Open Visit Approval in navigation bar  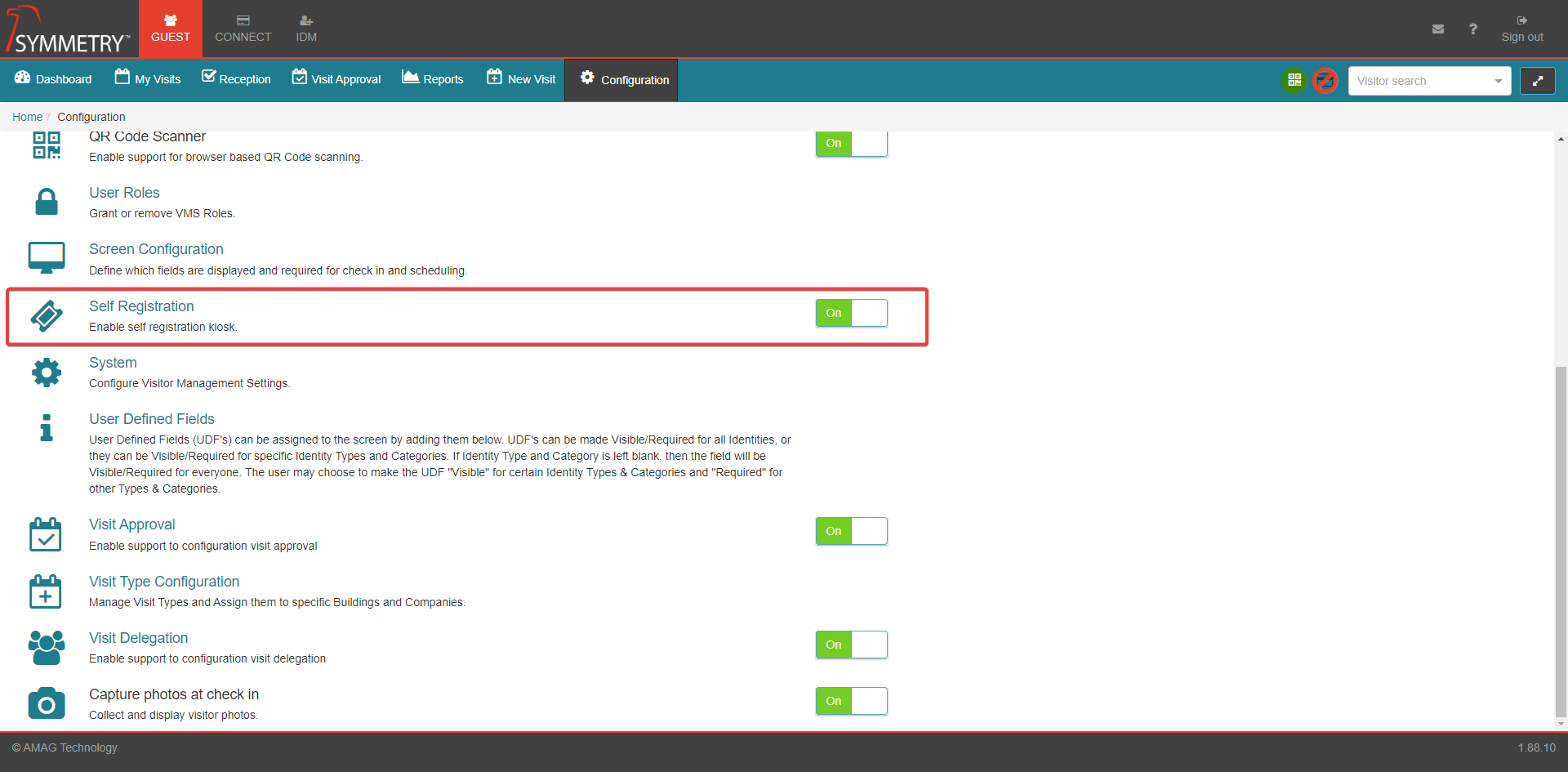[336, 79]
